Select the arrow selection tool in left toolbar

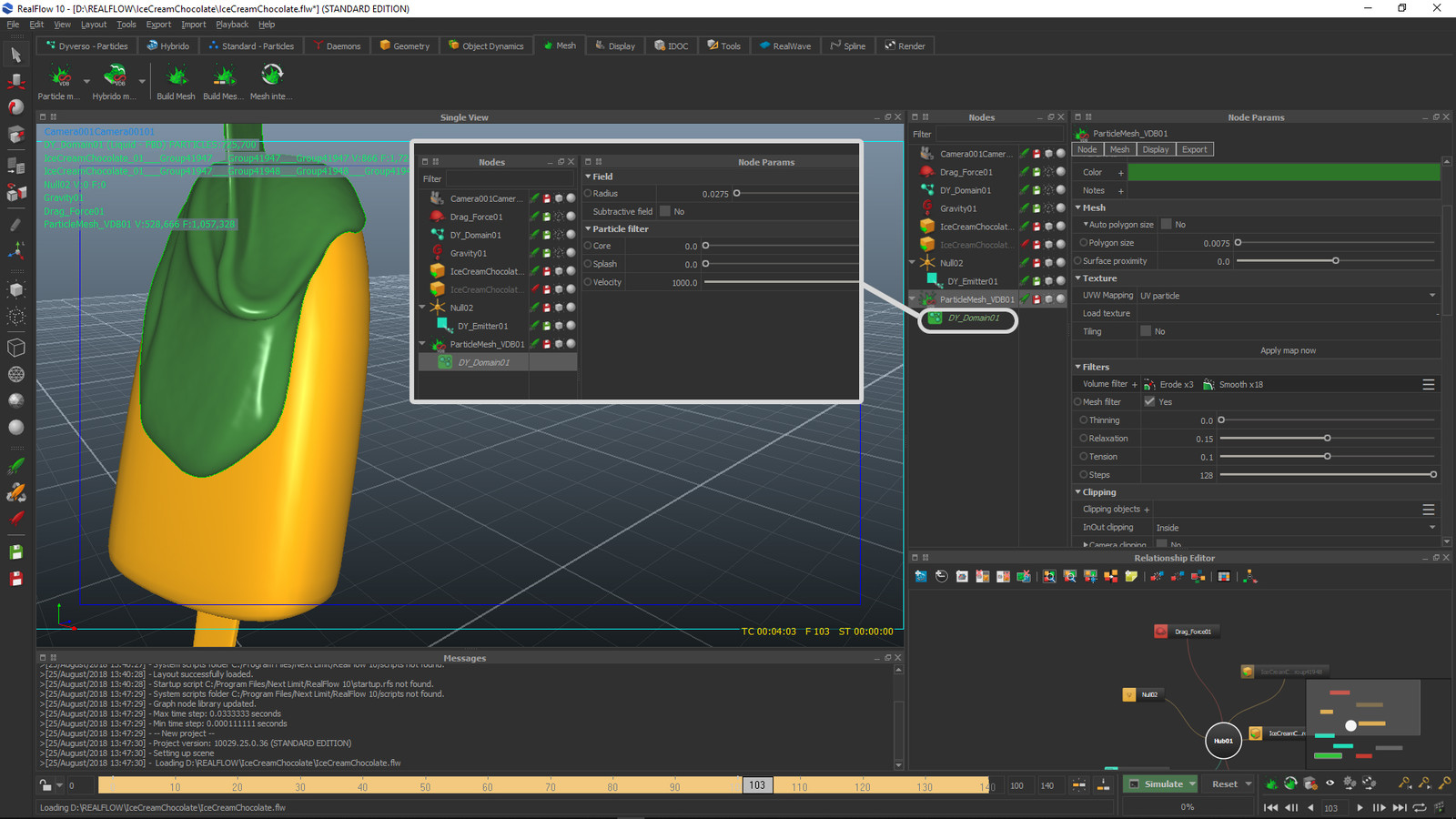(15, 56)
